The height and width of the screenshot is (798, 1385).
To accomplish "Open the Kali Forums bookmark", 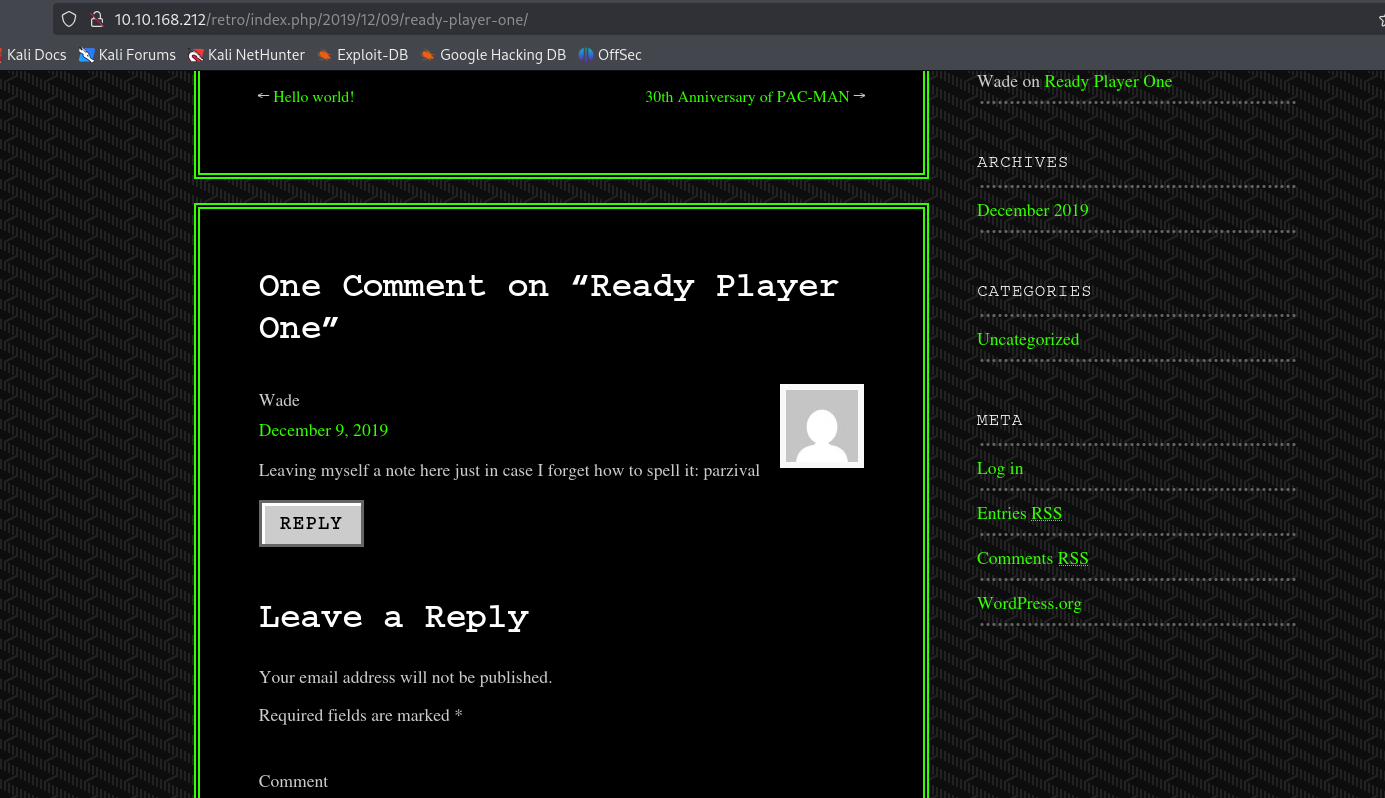I will click(x=128, y=55).
